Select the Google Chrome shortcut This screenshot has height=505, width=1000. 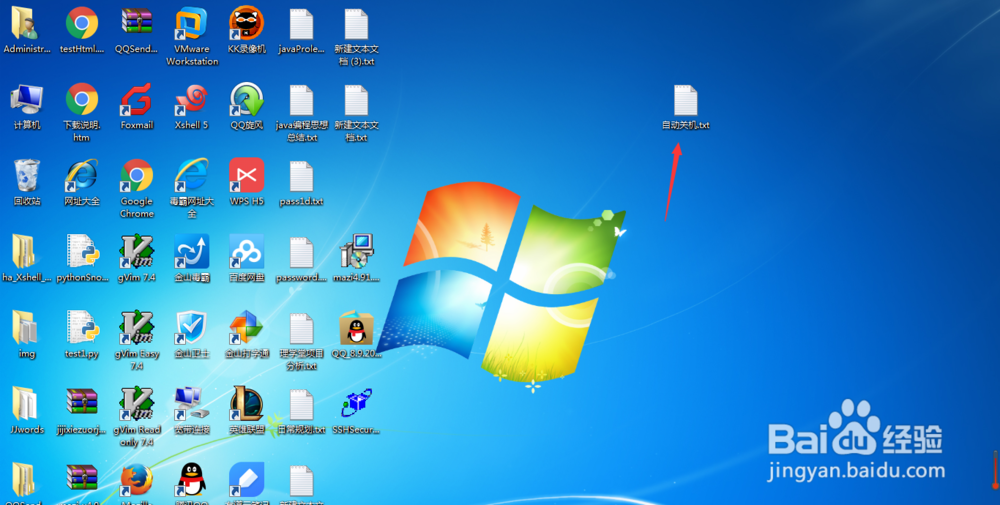tap(136, 189)
